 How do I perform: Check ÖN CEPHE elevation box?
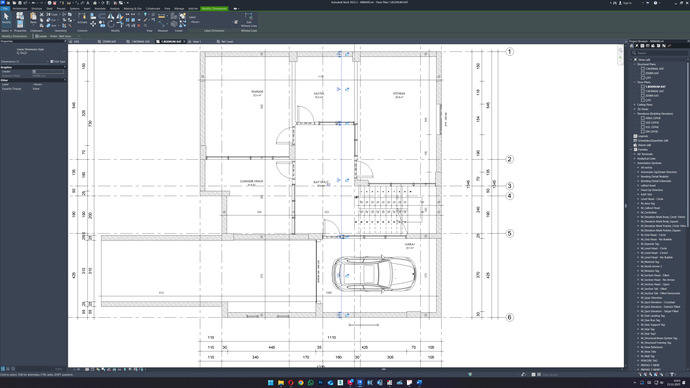coord(643,132)
